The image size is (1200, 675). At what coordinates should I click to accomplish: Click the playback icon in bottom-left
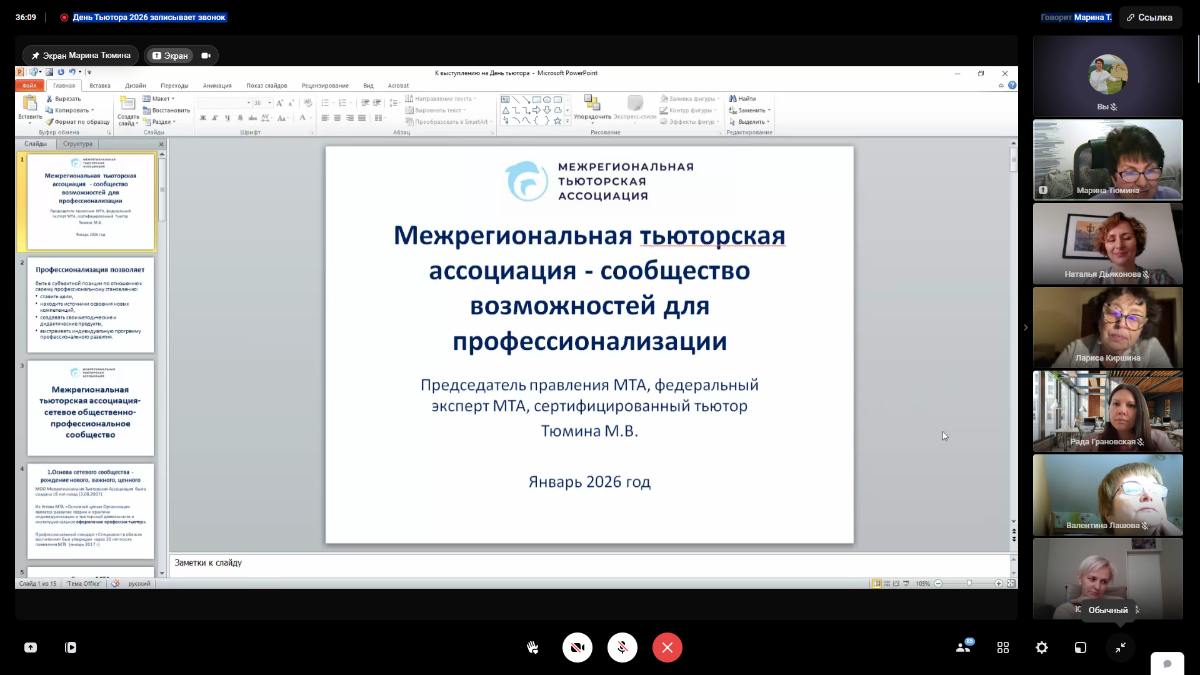[x=70, y=647]
